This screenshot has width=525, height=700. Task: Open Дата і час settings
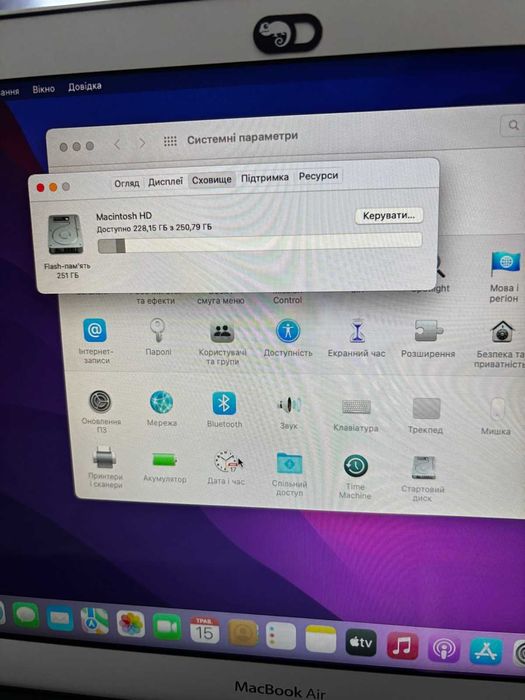[226, 467]
